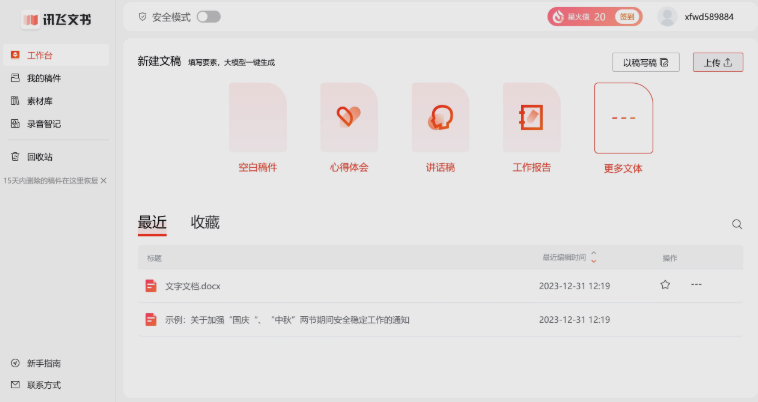Open the 讲话稿 speech template icon
This screenshot has height=402, width=758.
tap(440, 118)
